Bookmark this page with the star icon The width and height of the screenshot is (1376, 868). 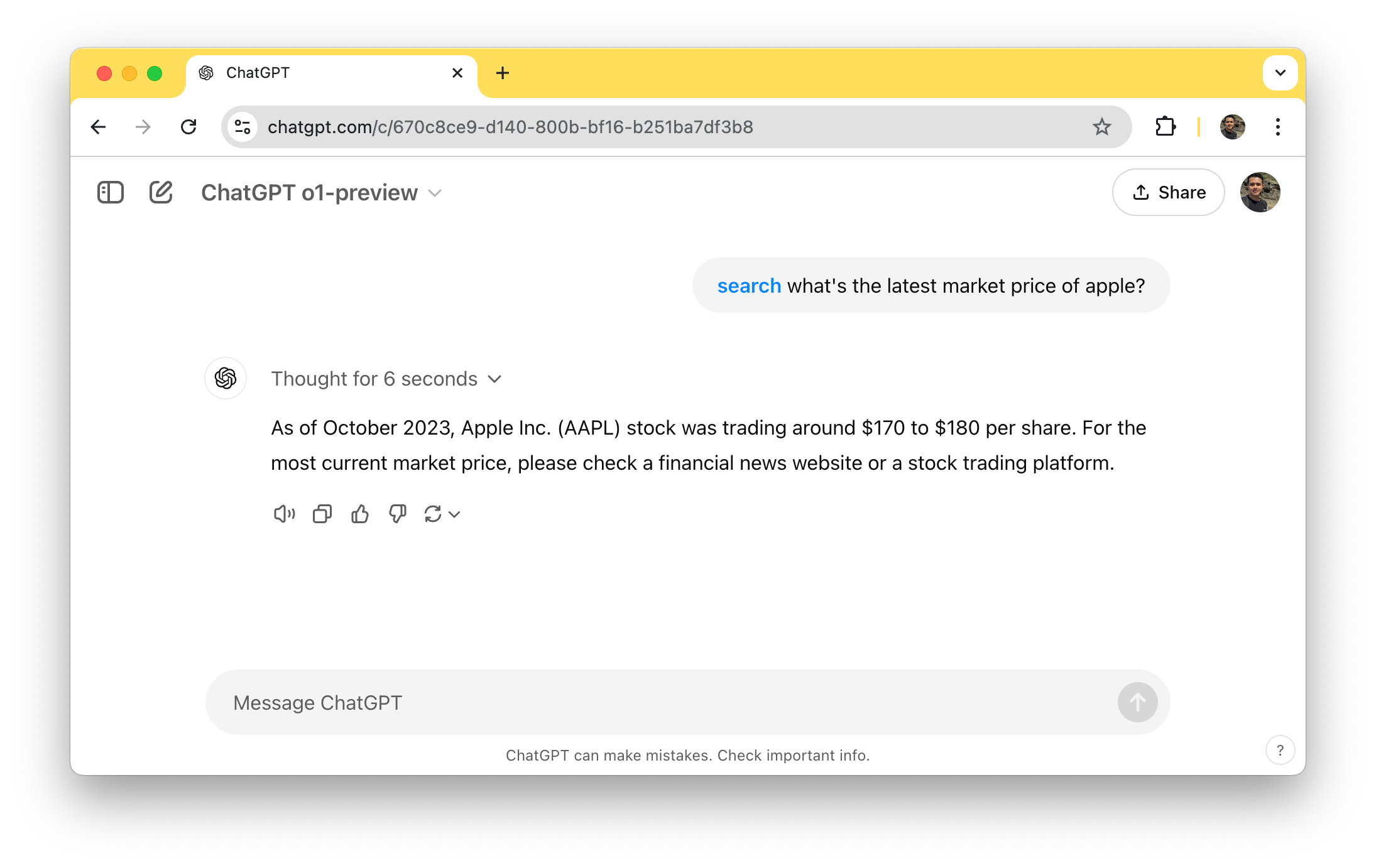(1102, 127)
